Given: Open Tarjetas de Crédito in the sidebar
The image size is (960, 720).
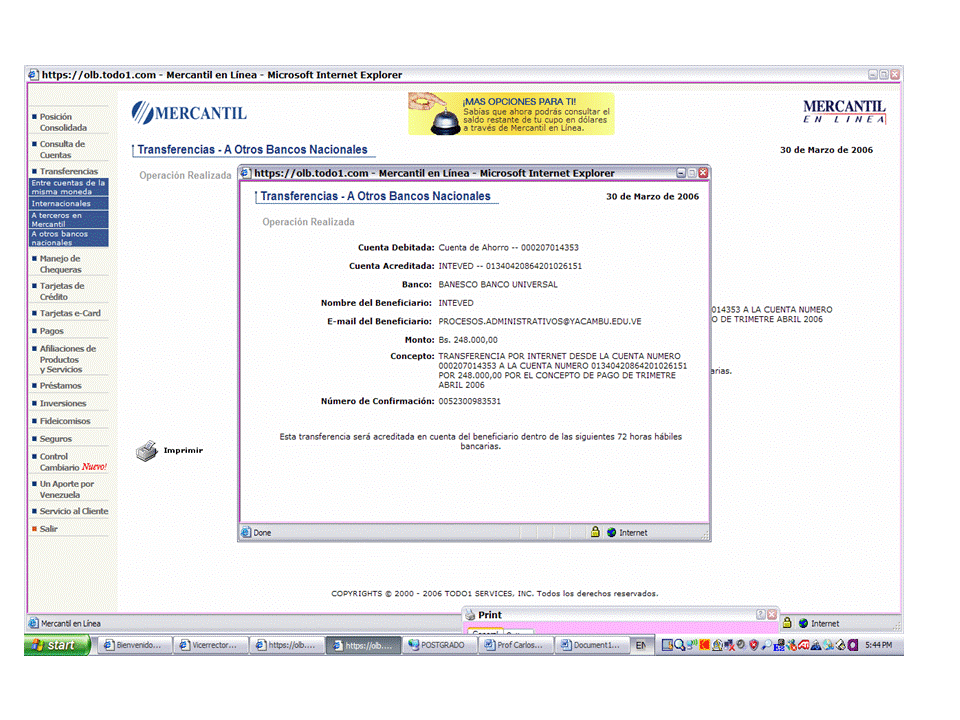Looking at the screenshot, I should click(x=62, y=291).
